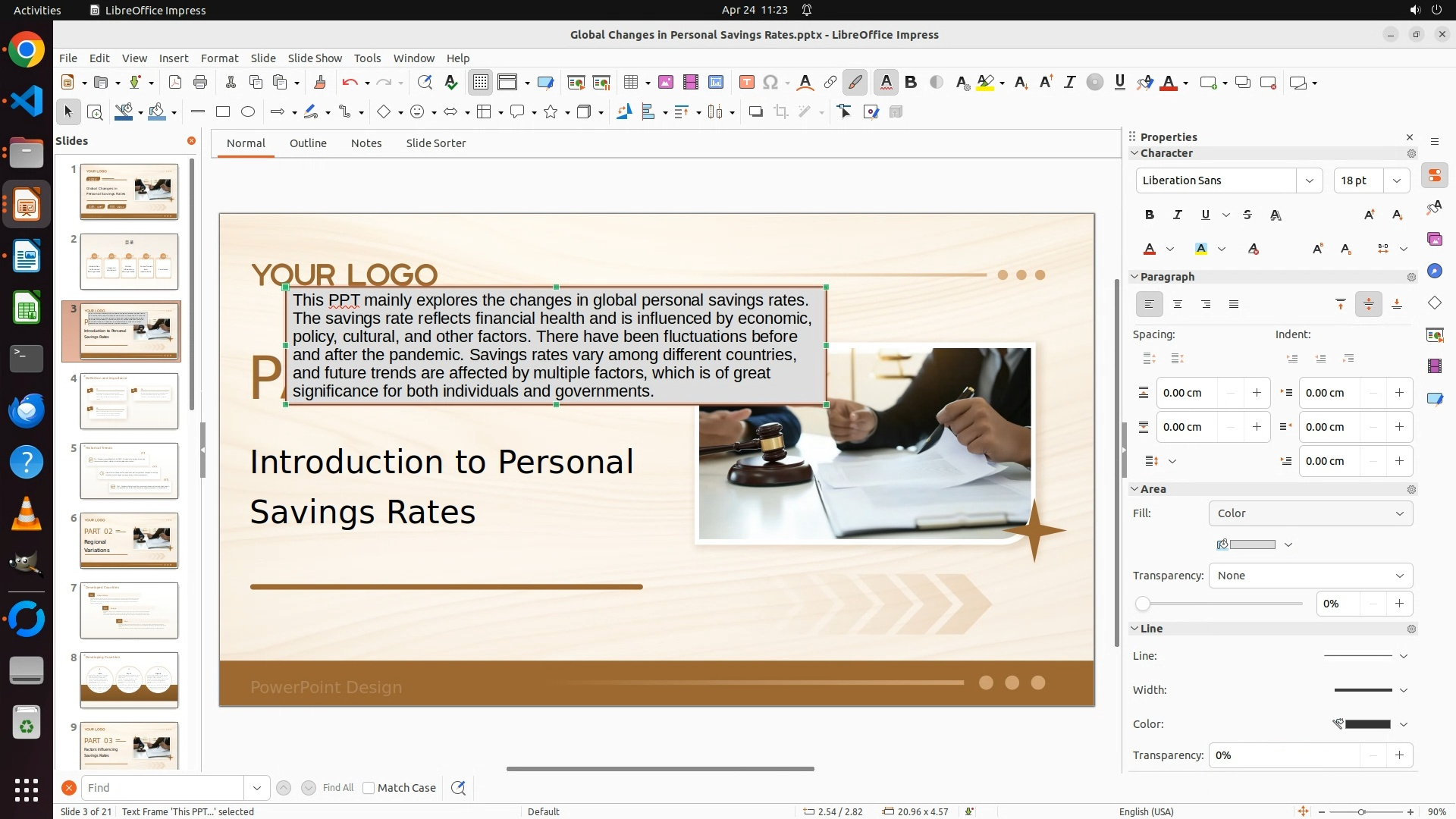Collapse the Paragraph section
The width and height of the screenshot is (1456, 819).
tap(1135, 277)
